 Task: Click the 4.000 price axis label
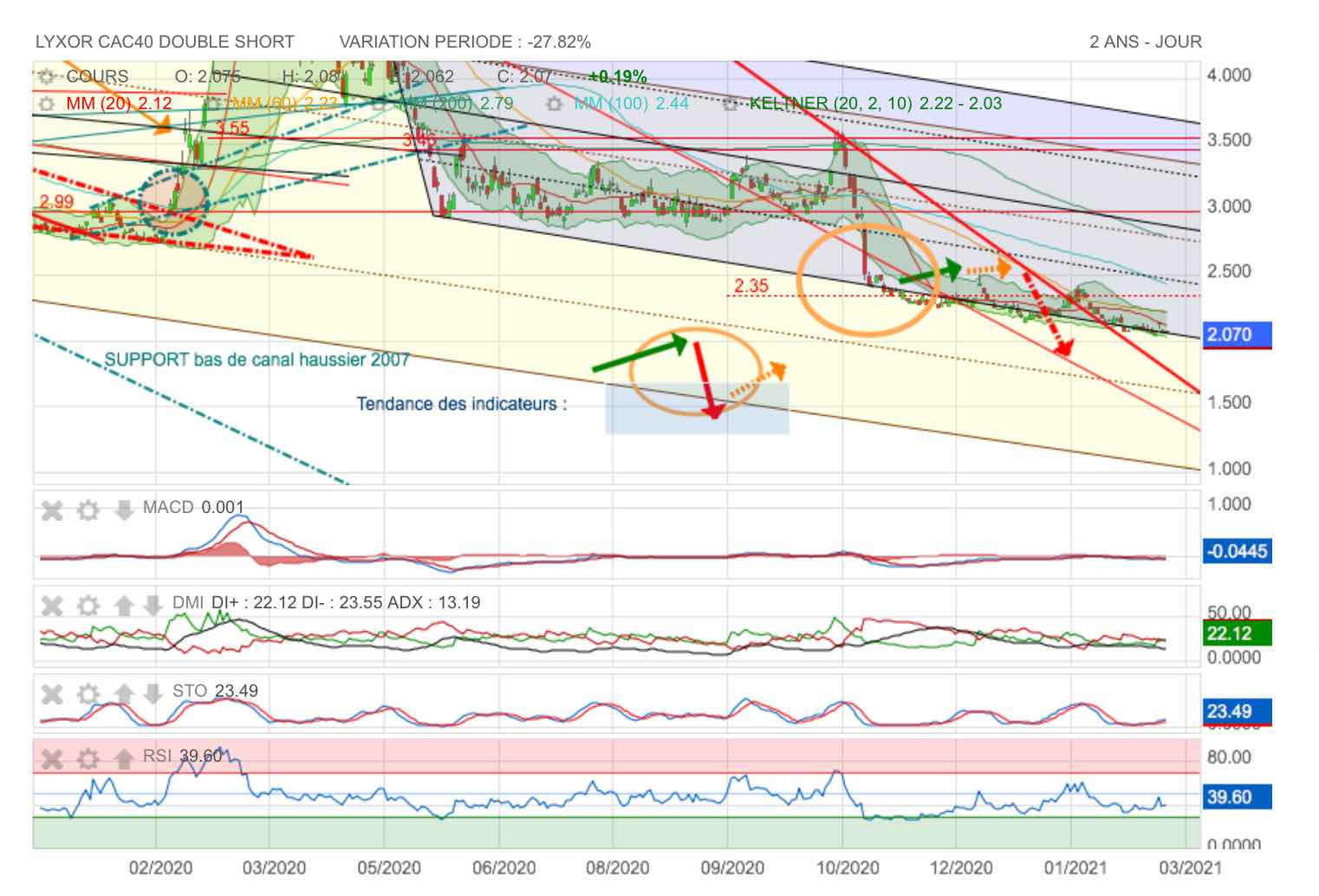tap(1229, 75)
